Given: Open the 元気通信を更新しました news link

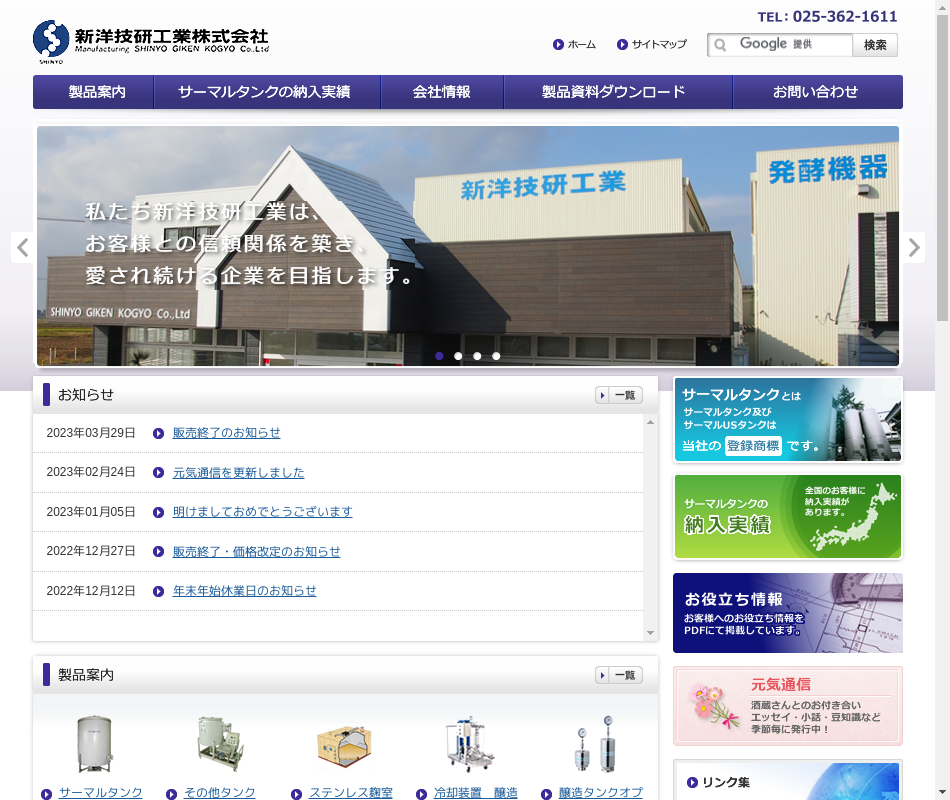Looking at the screenshot, I should pos(238,473).
